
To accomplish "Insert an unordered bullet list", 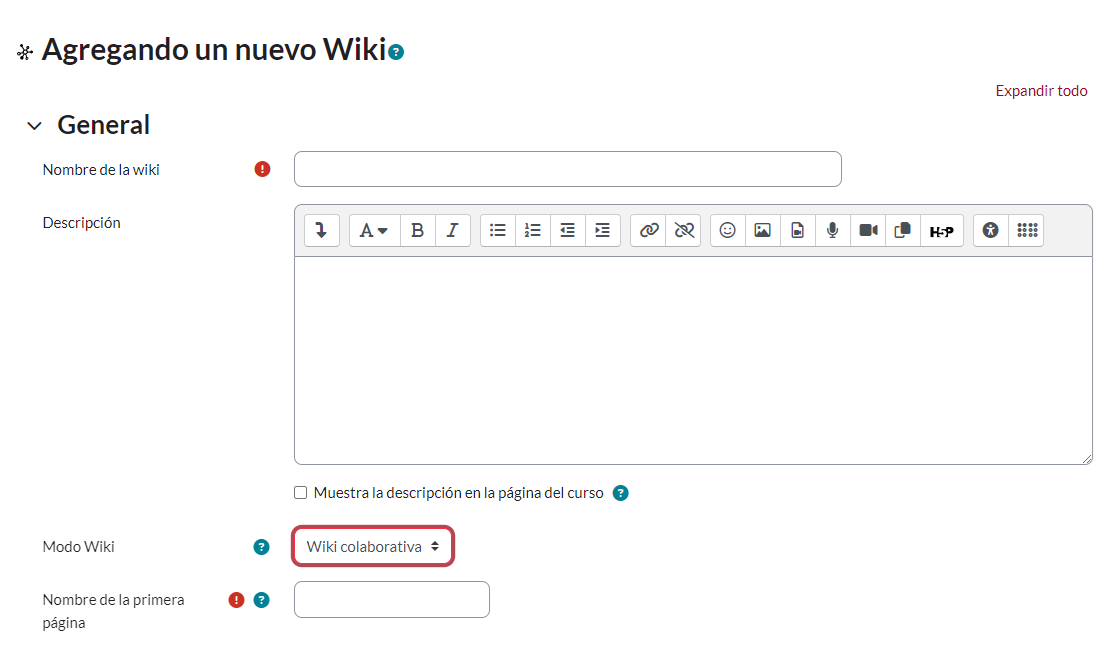I will [x=498, y=231].
